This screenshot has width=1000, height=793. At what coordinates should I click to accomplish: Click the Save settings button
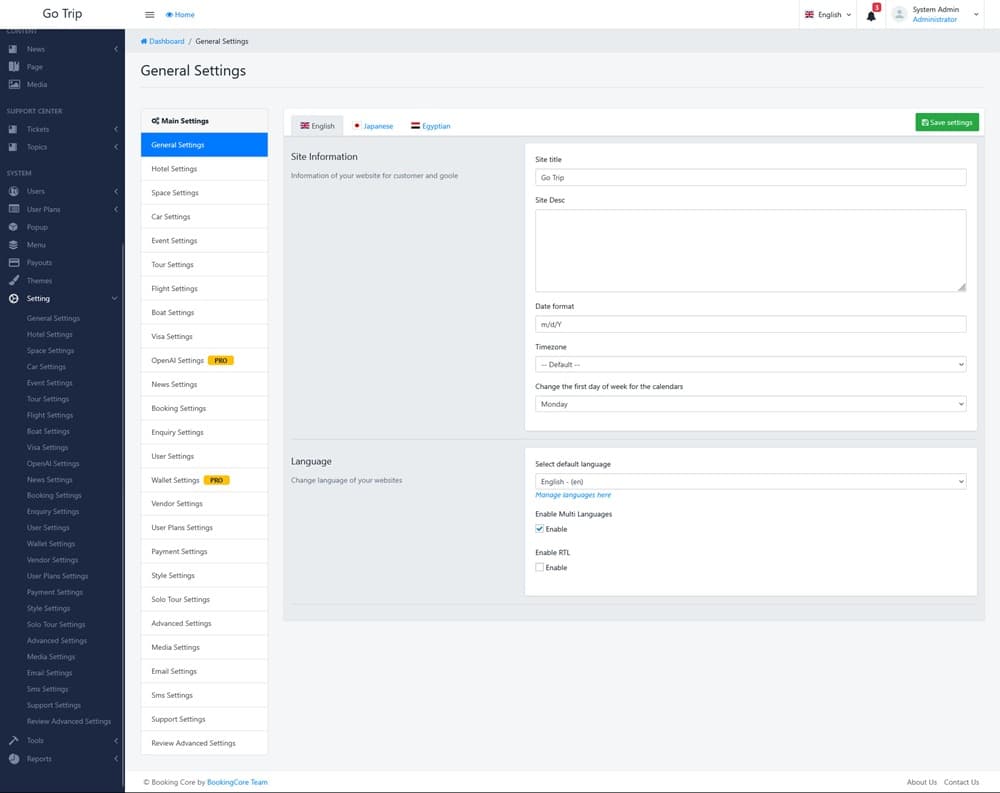click(946, 122)
